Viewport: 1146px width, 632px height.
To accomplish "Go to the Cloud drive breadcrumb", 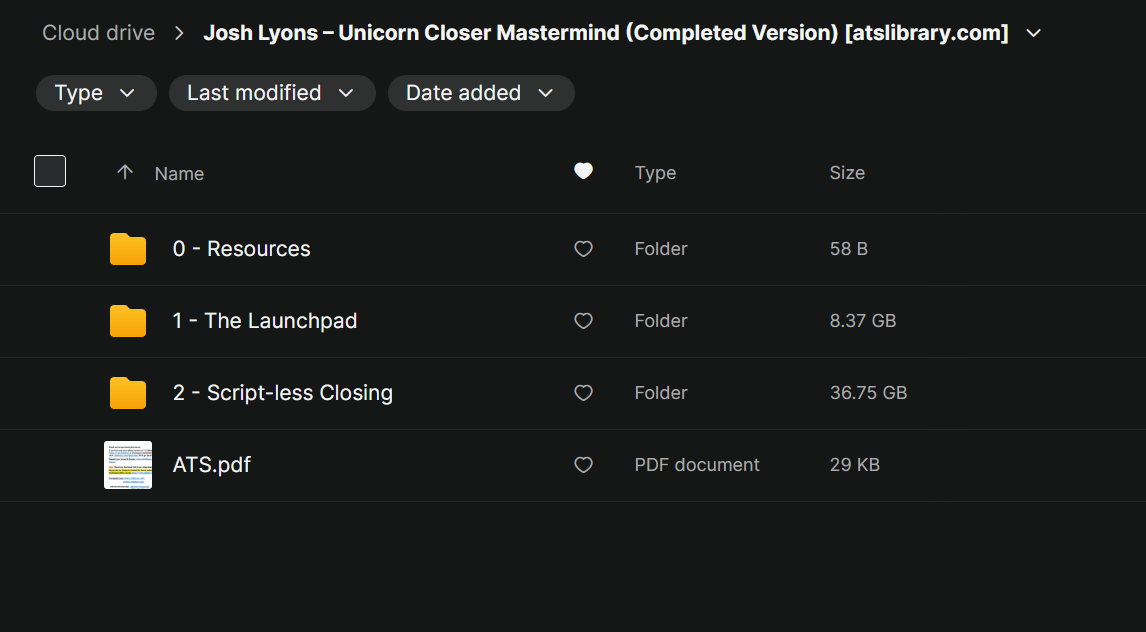I will (98, 33).
